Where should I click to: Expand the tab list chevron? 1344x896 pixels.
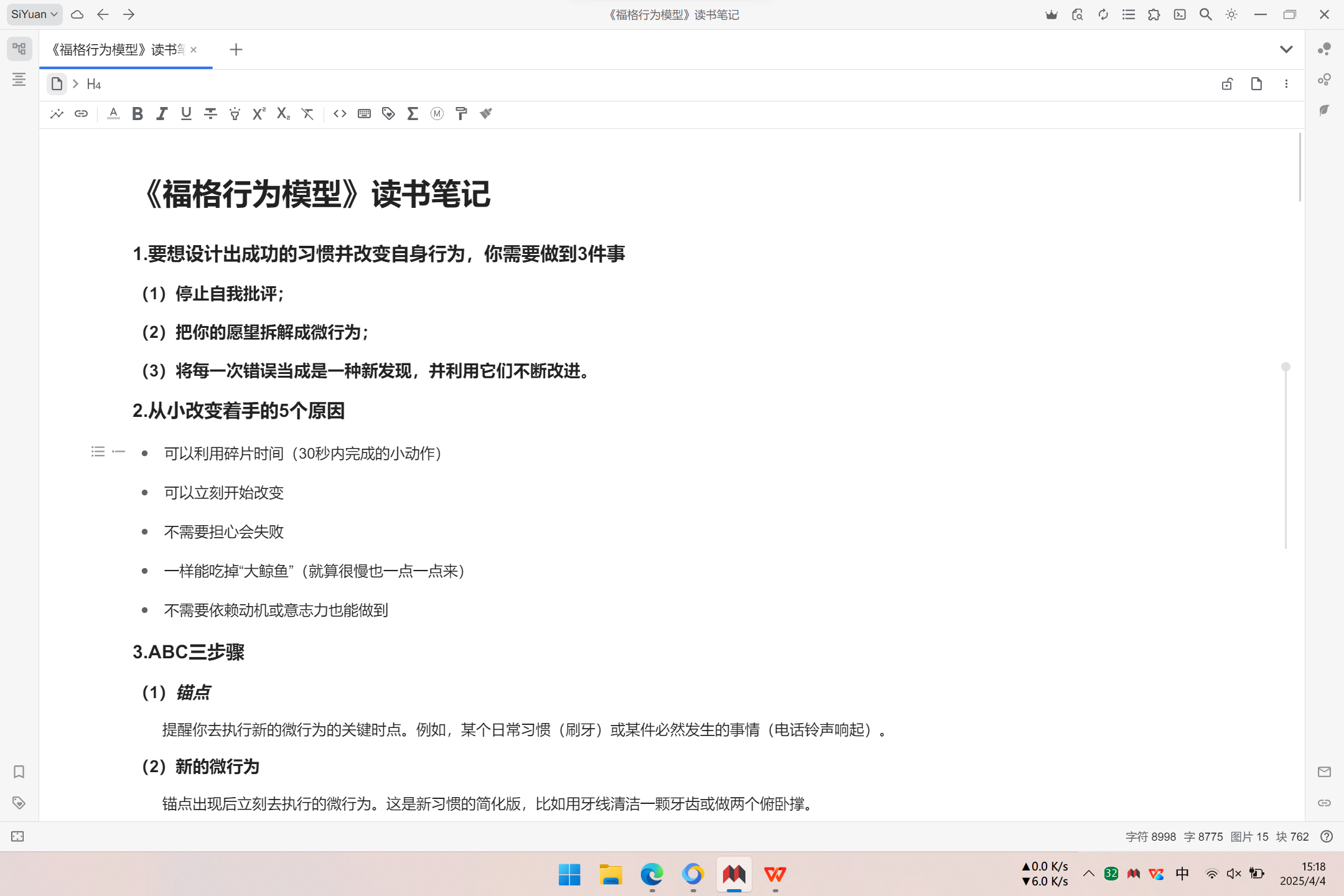(x=1286, y=49)
